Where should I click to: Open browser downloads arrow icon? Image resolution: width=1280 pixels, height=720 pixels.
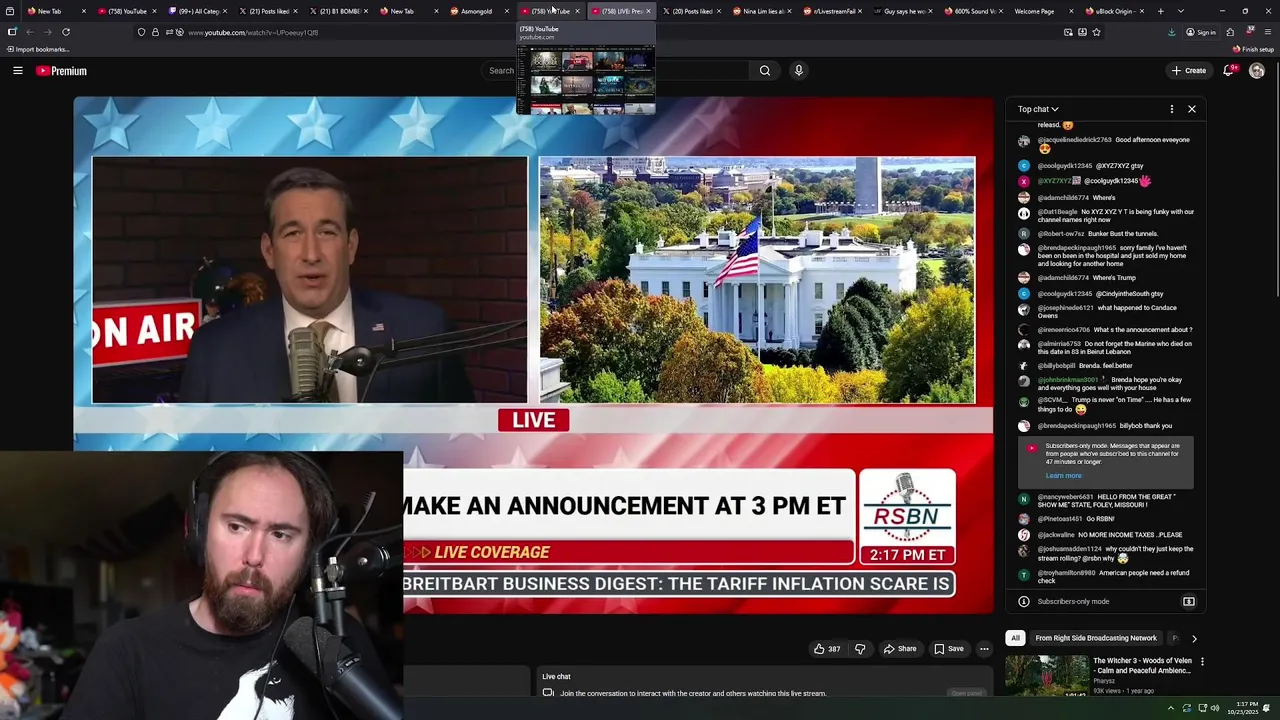point(1171,32)
